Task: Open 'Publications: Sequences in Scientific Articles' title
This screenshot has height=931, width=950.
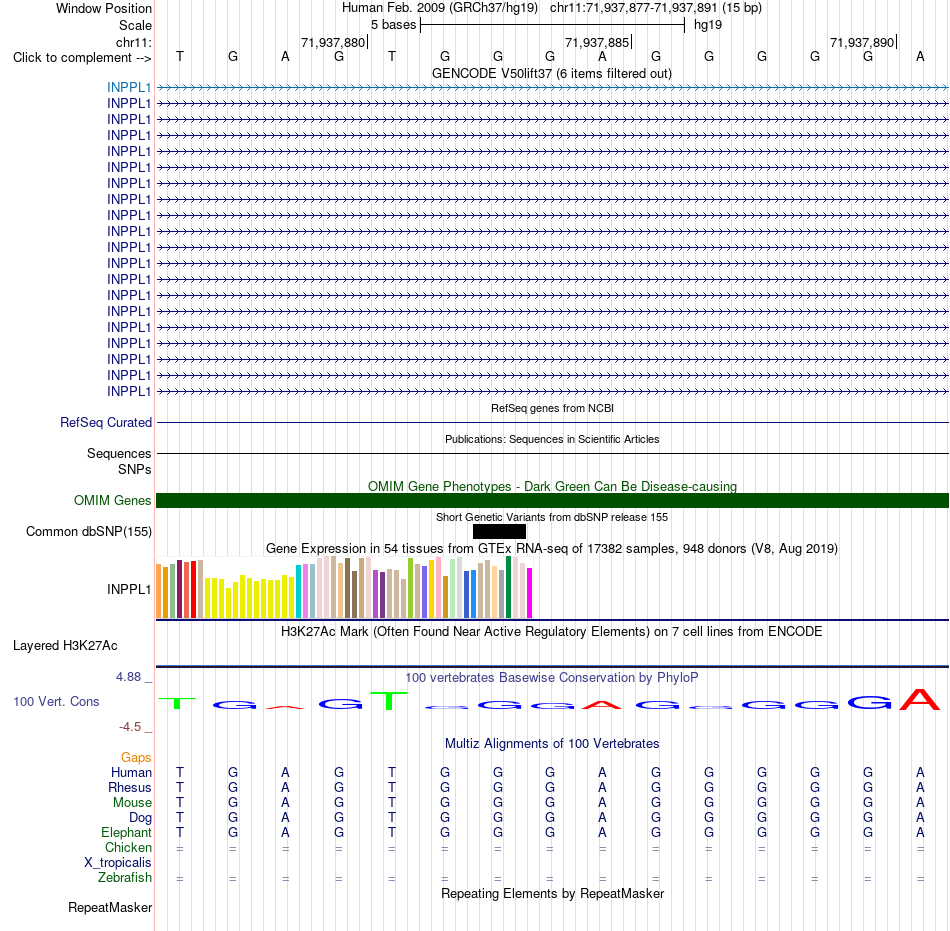Action: coord(552,439)
